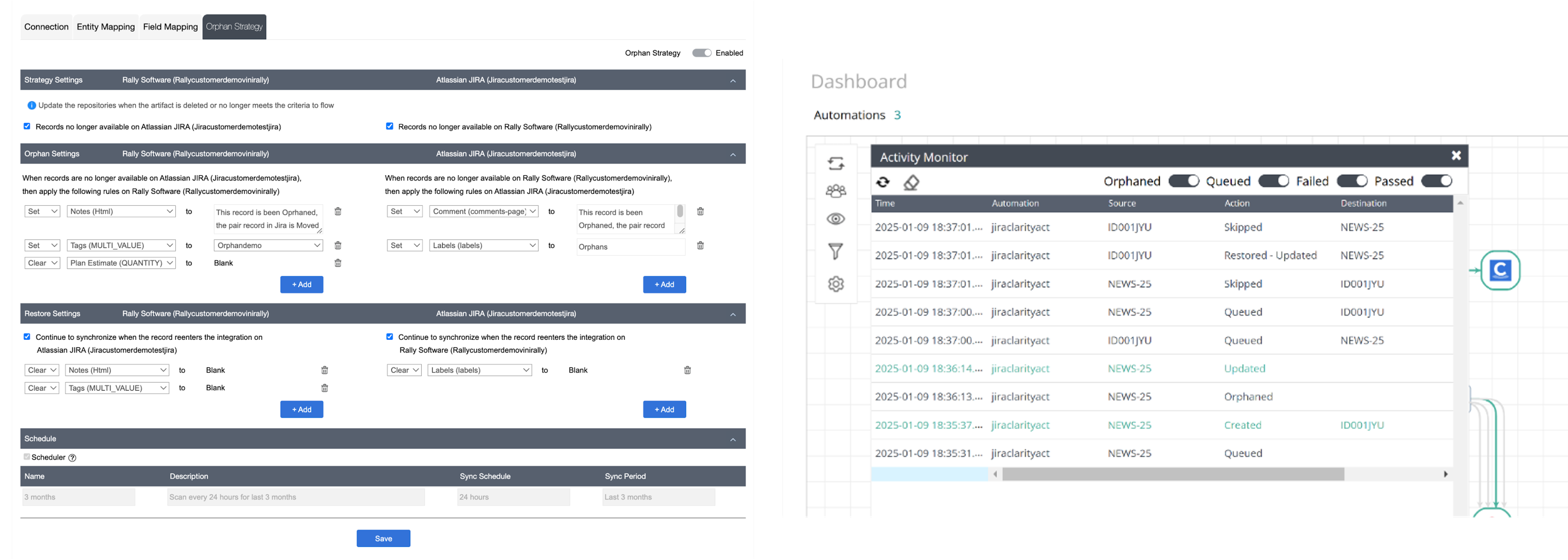The width and height of the screenshot is (1568, 560).
Task: Open the users group sidebar icon
Action: click(836, 191)
